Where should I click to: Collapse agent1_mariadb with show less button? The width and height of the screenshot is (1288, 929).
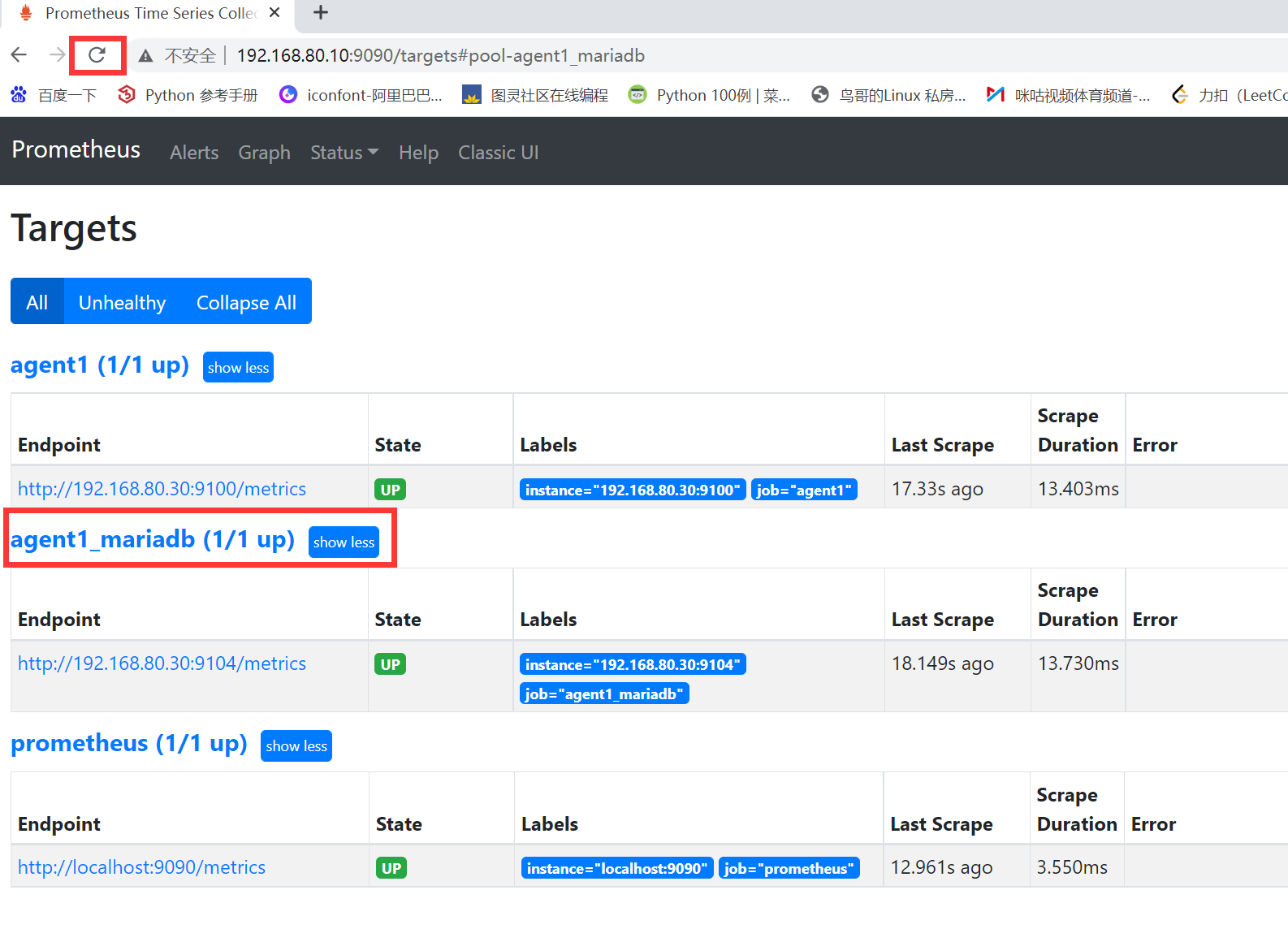pyautogui.click(x=344, y=542)
